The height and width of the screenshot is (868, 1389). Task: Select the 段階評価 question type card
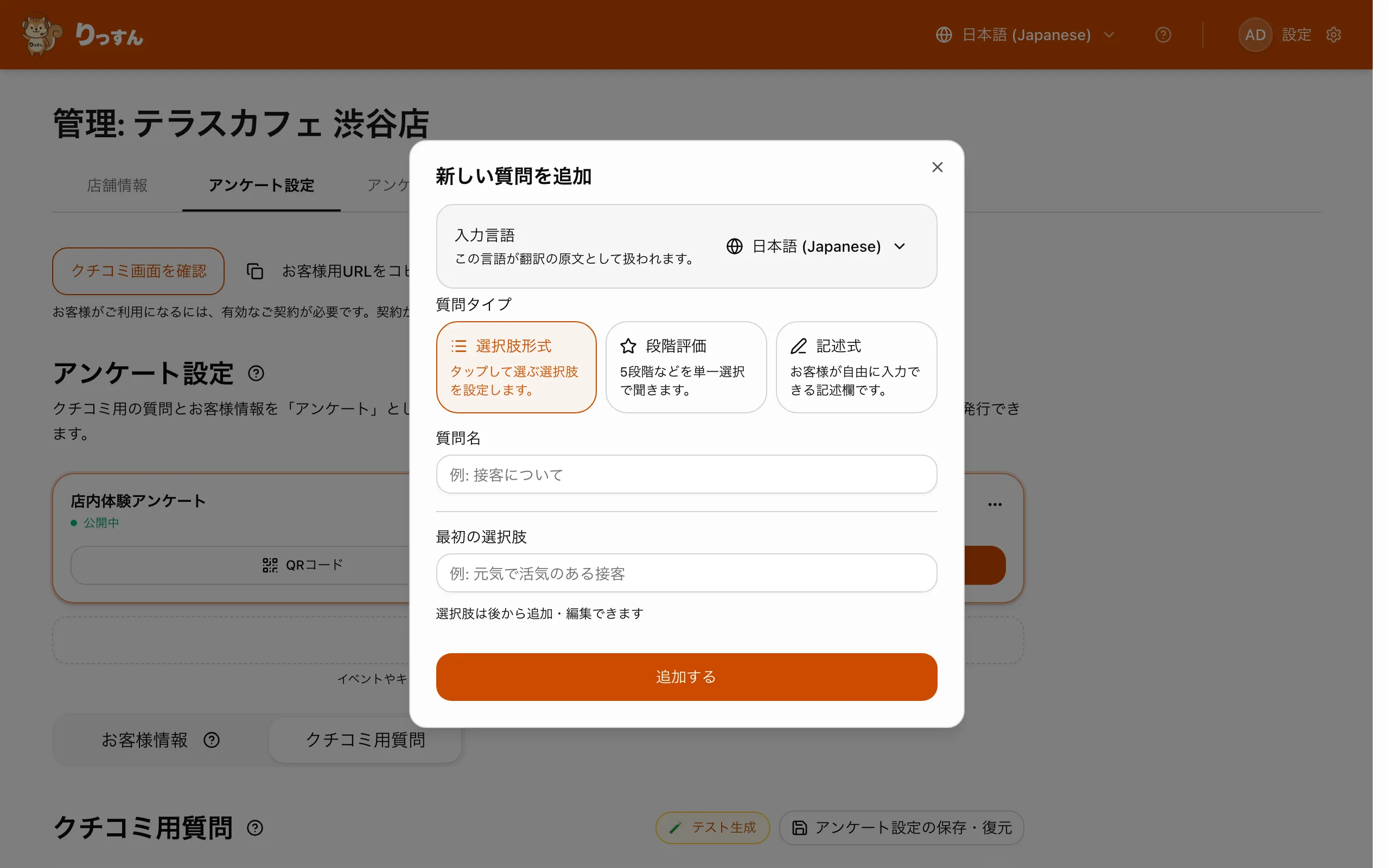pyautogui.click(x=686, y=367)
